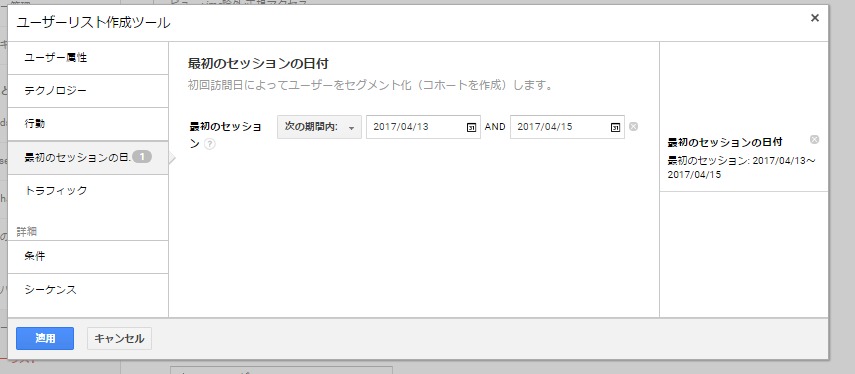Show help for 最初のセッション question mark
This screenshot has width=855, height=374.
pyautogui.click(x=209, y=144)
